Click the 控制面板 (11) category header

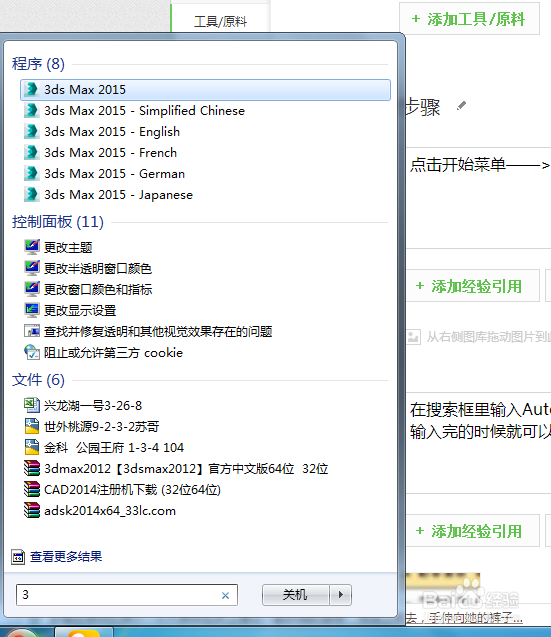[58, 222]
